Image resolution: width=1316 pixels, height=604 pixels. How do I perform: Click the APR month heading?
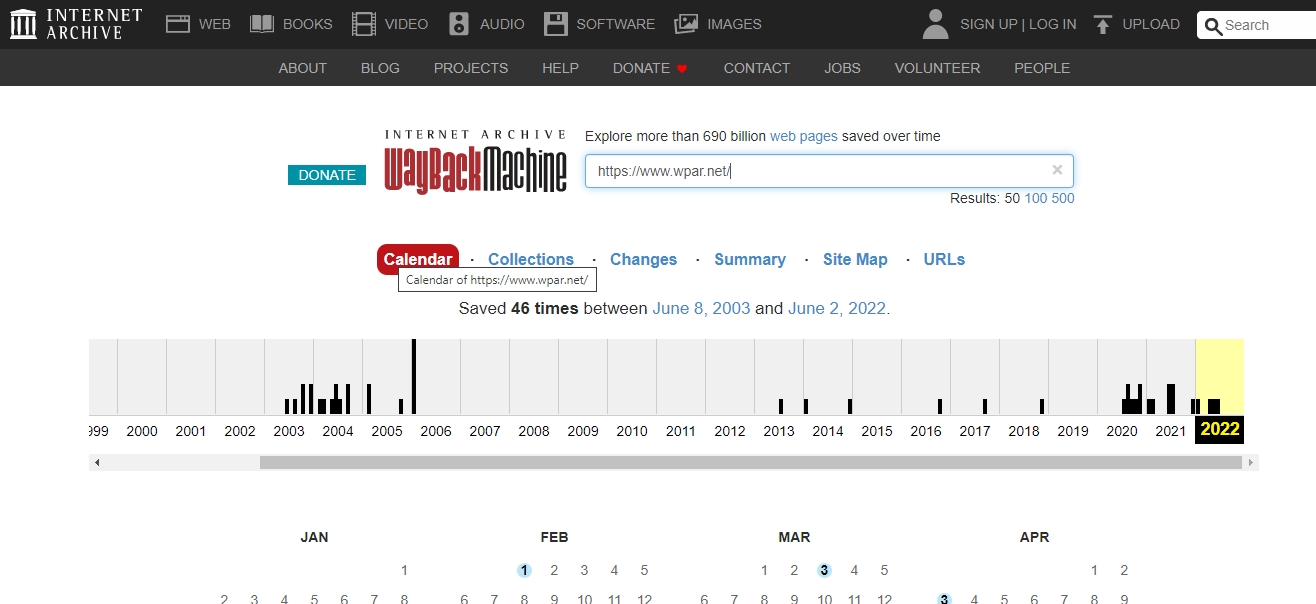pos(1034,537)
